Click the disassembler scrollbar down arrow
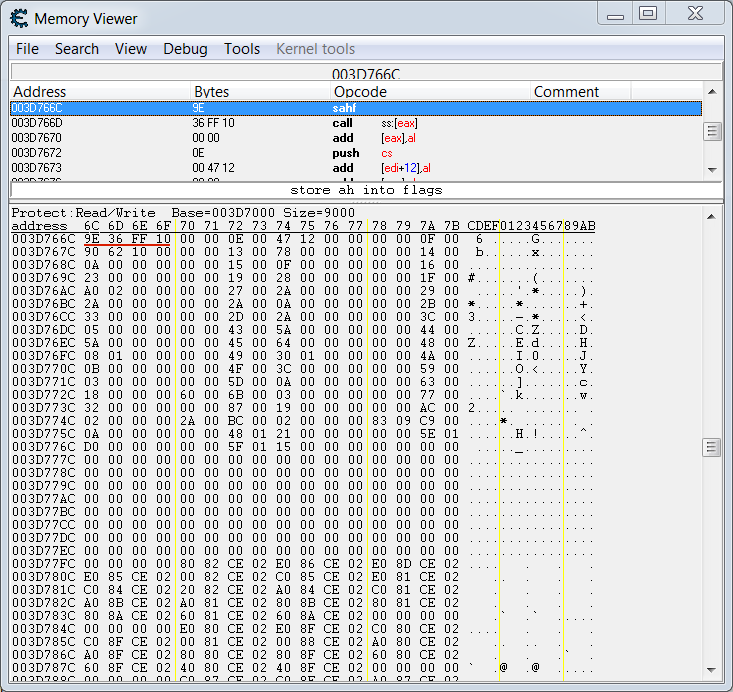 point(712,168)
